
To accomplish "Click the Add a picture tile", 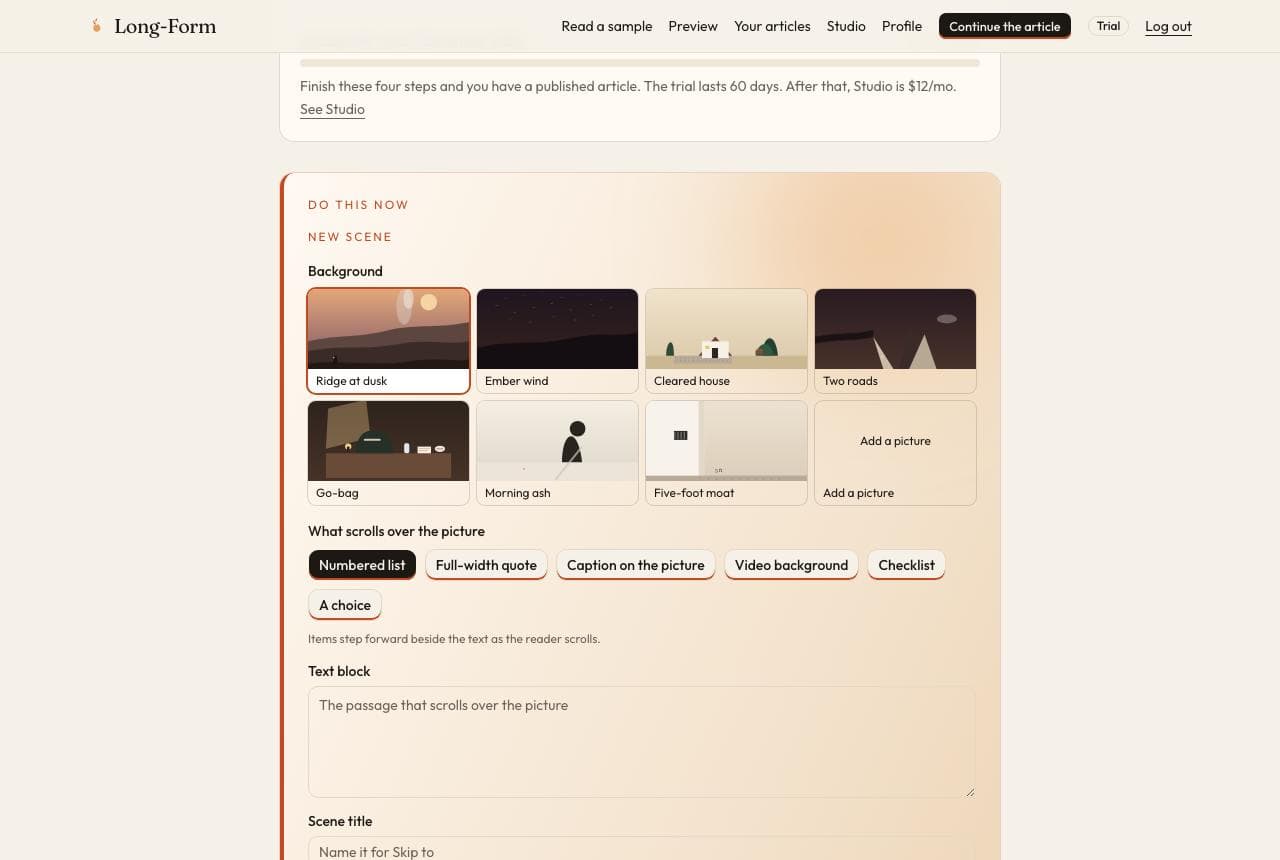I will (895, 453).
